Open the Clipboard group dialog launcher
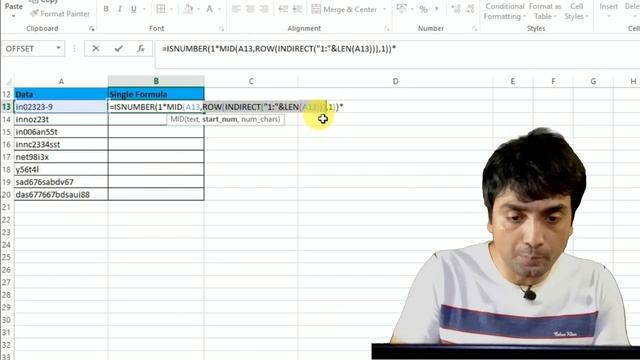Screen dimensions: 640x360 (x=91, y=29)
